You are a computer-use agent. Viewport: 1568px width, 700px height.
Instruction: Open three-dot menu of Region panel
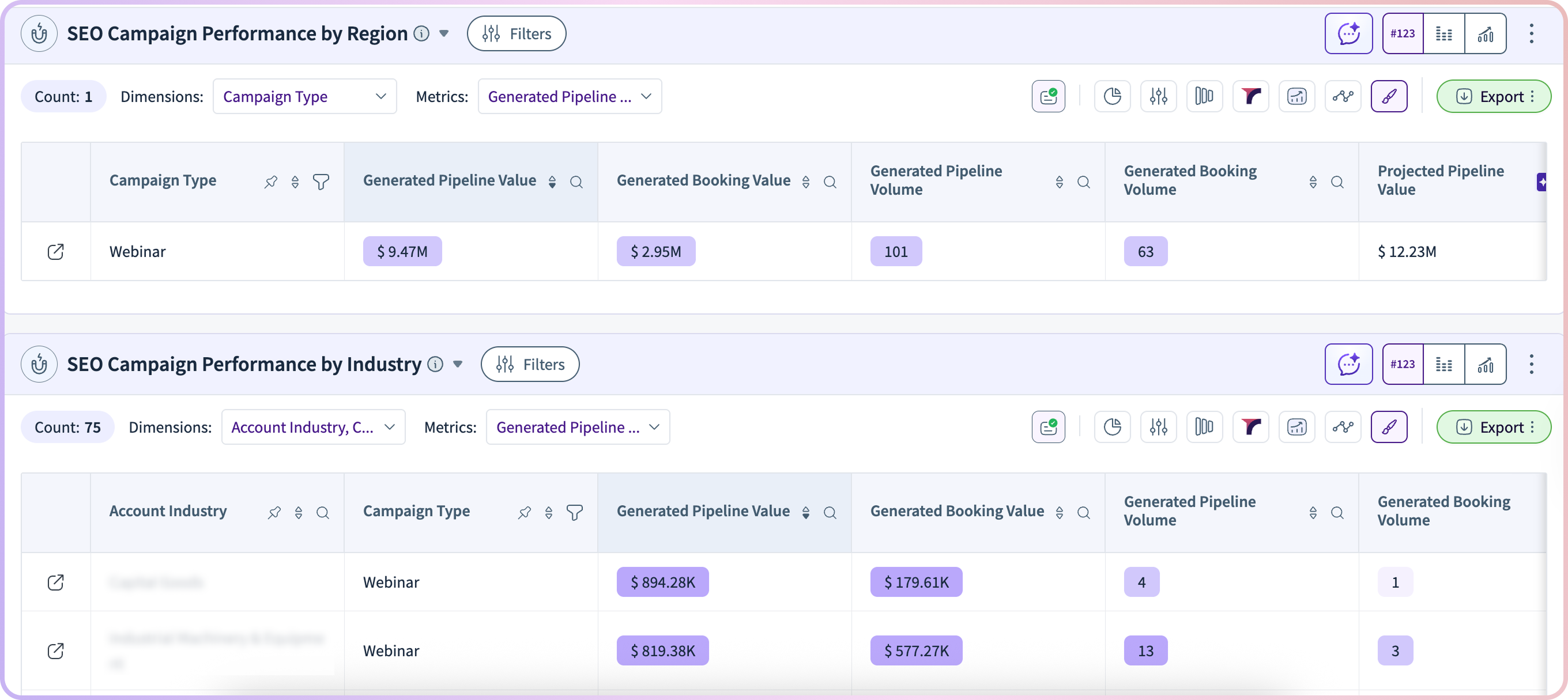point(1532,33)
